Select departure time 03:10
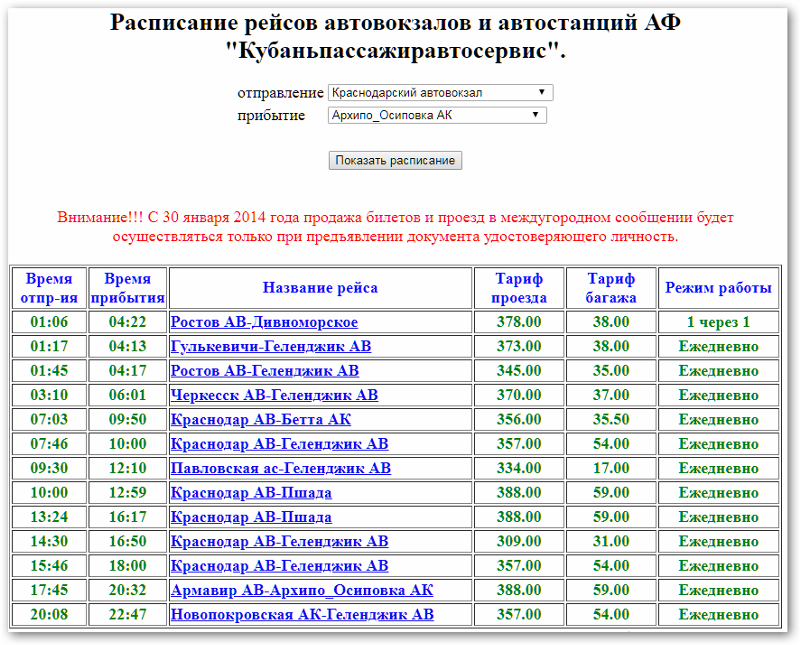The width and height of the screenshot is (800, 645). tap(49, 395)
